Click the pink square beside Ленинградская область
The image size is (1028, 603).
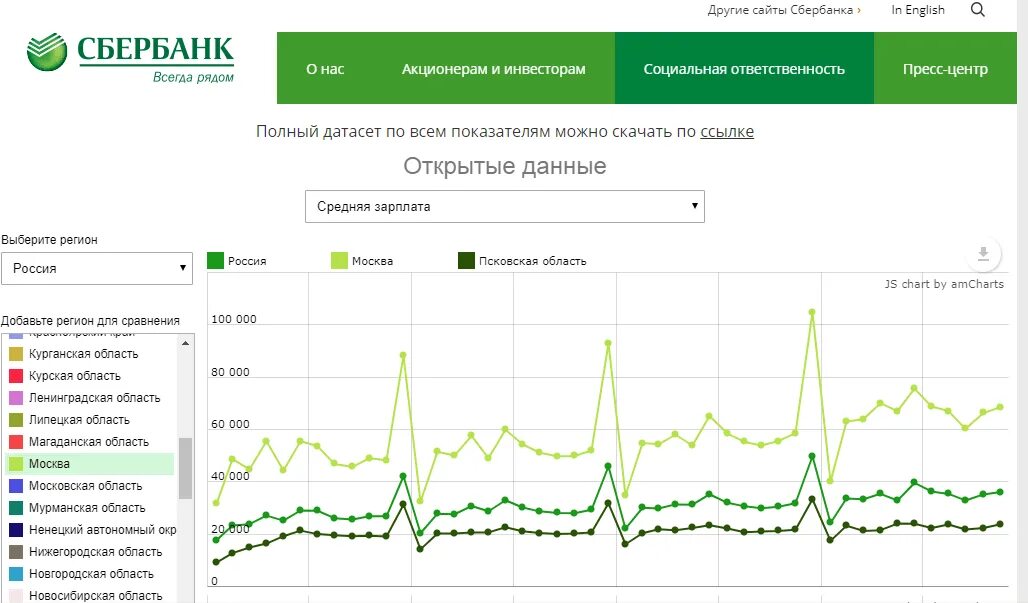[x=16, y=397]
